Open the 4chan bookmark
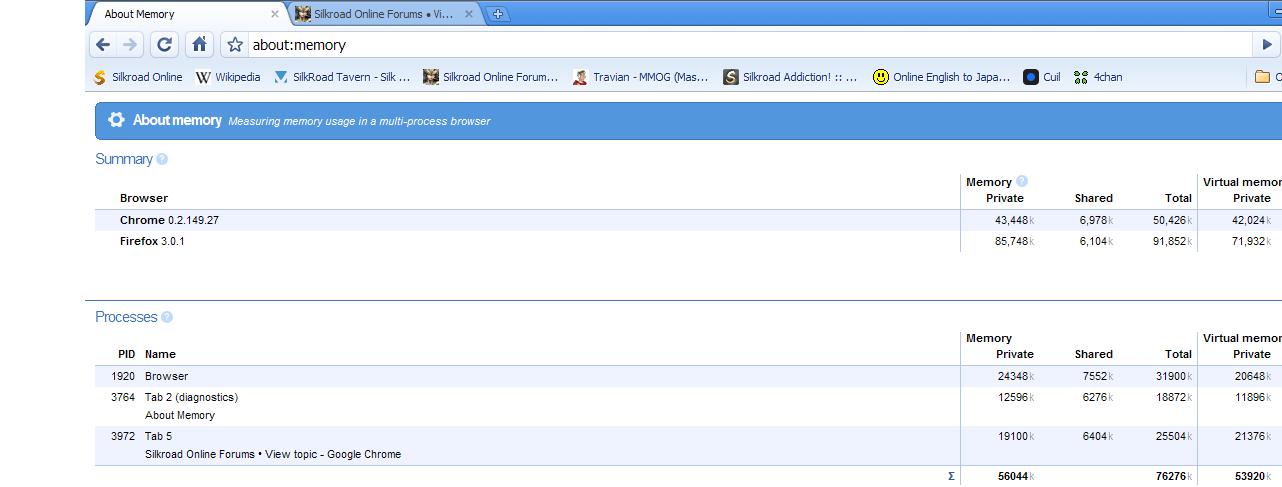 point(1097,77)
